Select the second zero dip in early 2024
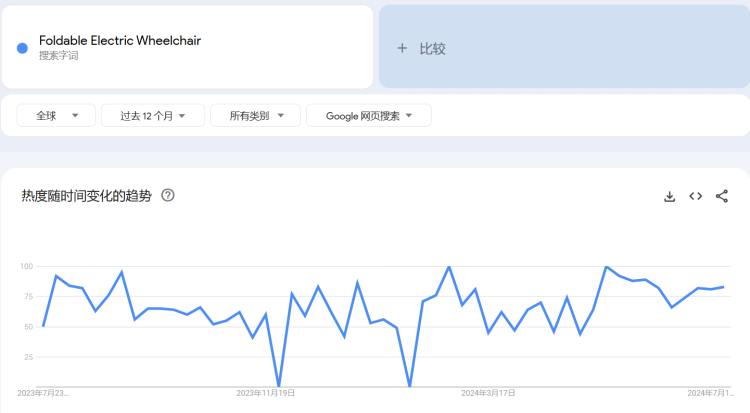 [x=410, y=386]
